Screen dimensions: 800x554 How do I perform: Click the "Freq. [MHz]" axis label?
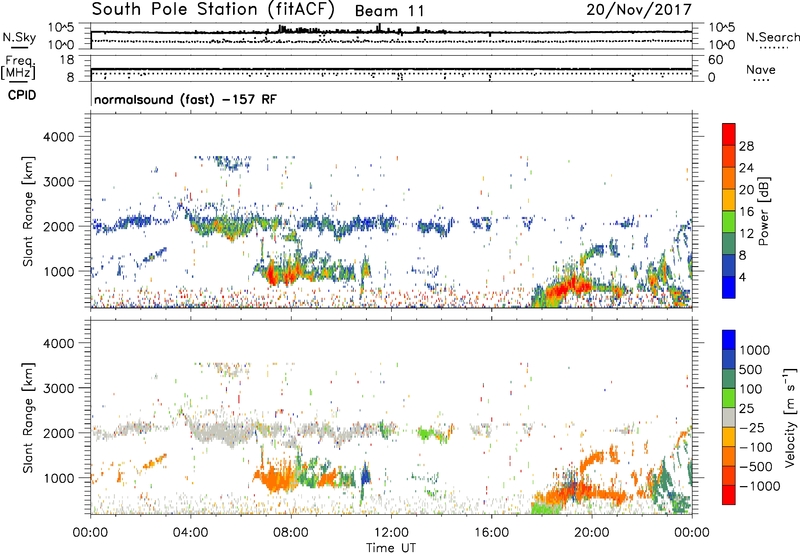click(18, 67)
